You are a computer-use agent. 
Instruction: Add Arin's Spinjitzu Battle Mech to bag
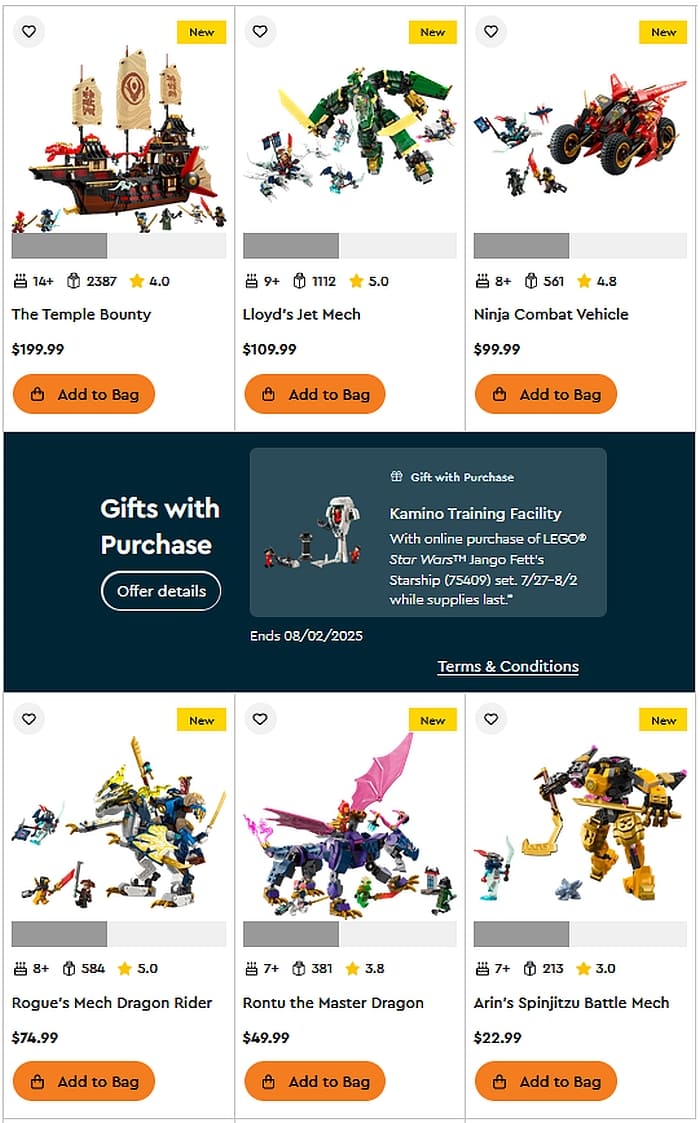coord(546,1081)
